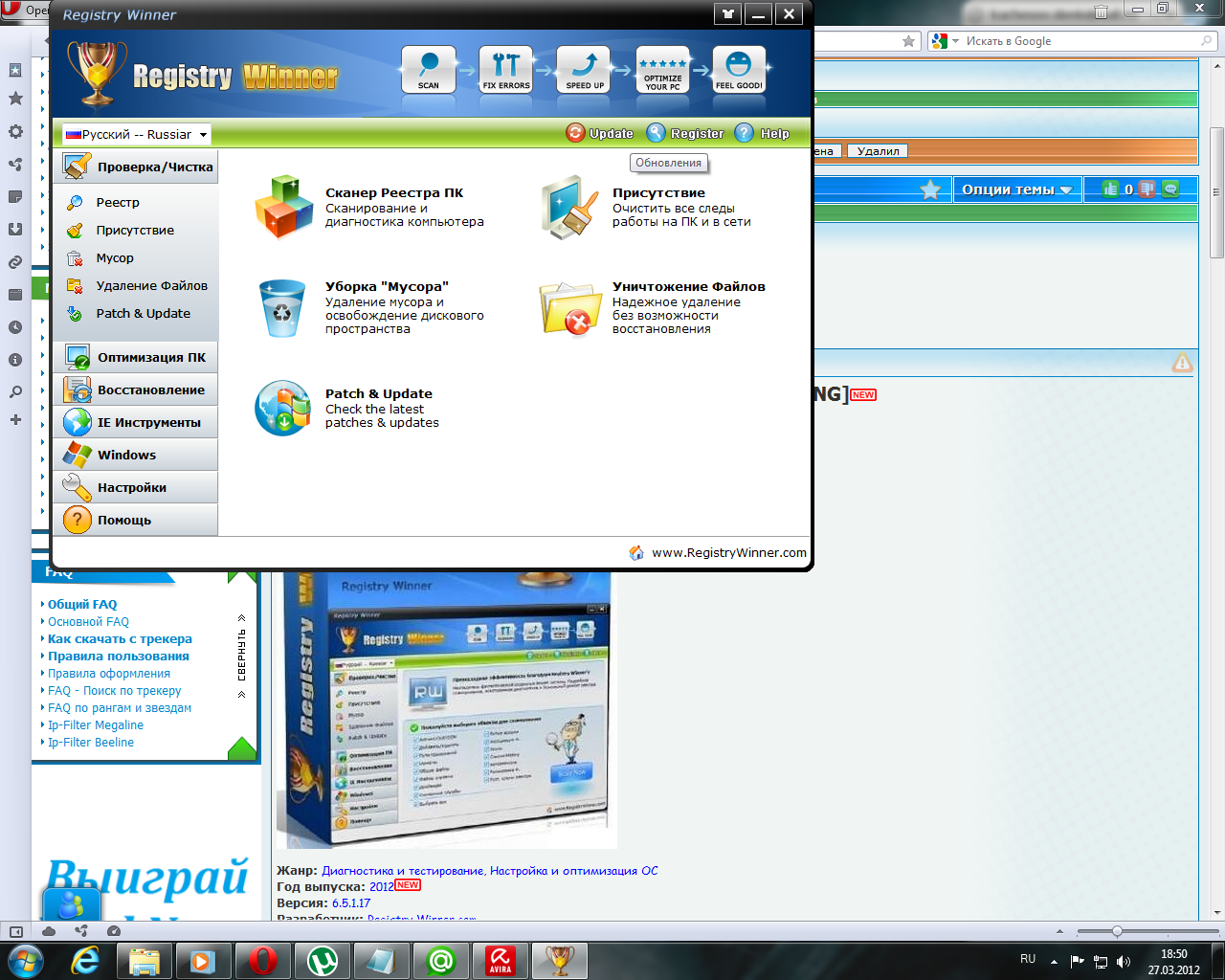
Task: Open the Восстановление section
Action: [136, 390]
